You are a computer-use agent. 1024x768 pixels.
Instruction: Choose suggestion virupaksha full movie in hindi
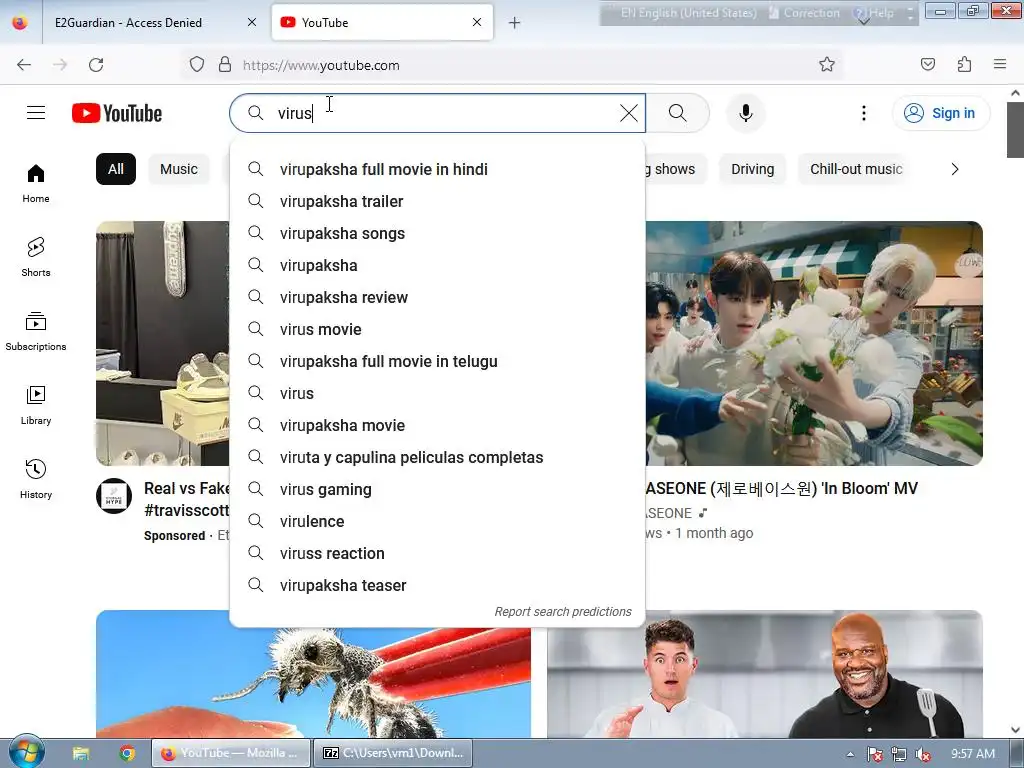(438, 169)
